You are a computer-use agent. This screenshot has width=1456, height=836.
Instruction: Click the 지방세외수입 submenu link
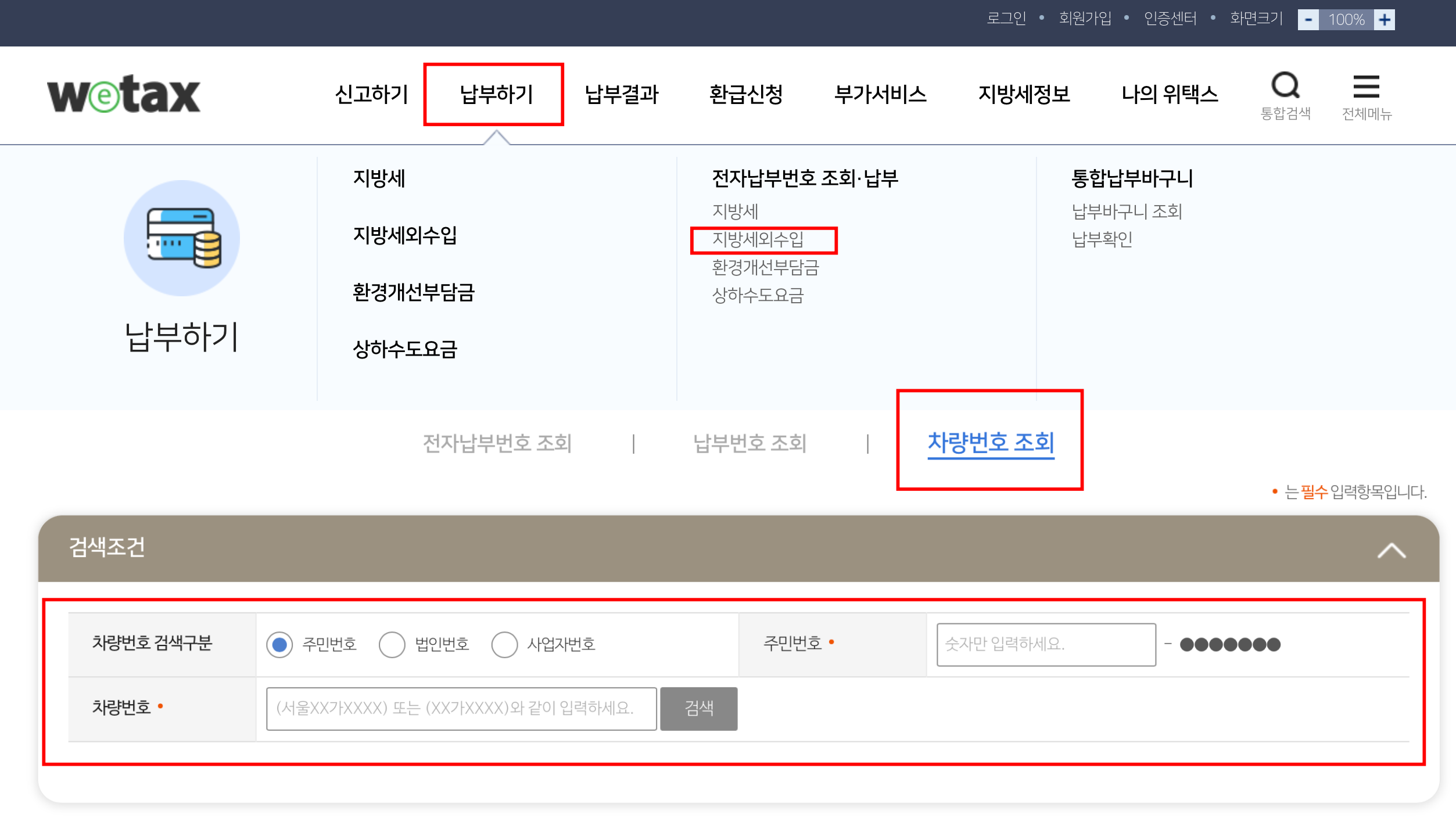(x=757, y=239)
